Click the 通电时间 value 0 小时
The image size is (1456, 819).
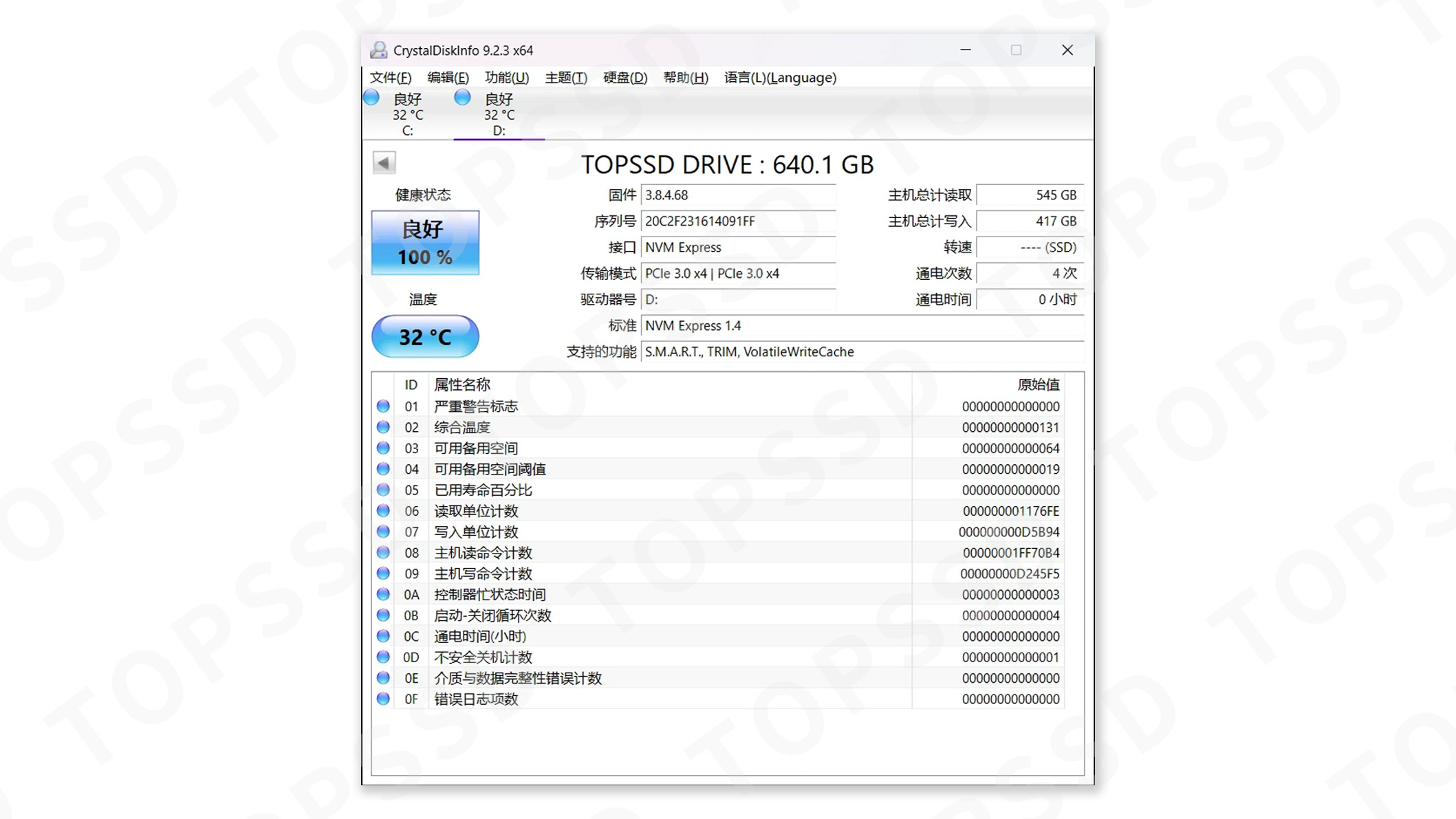1030,300
